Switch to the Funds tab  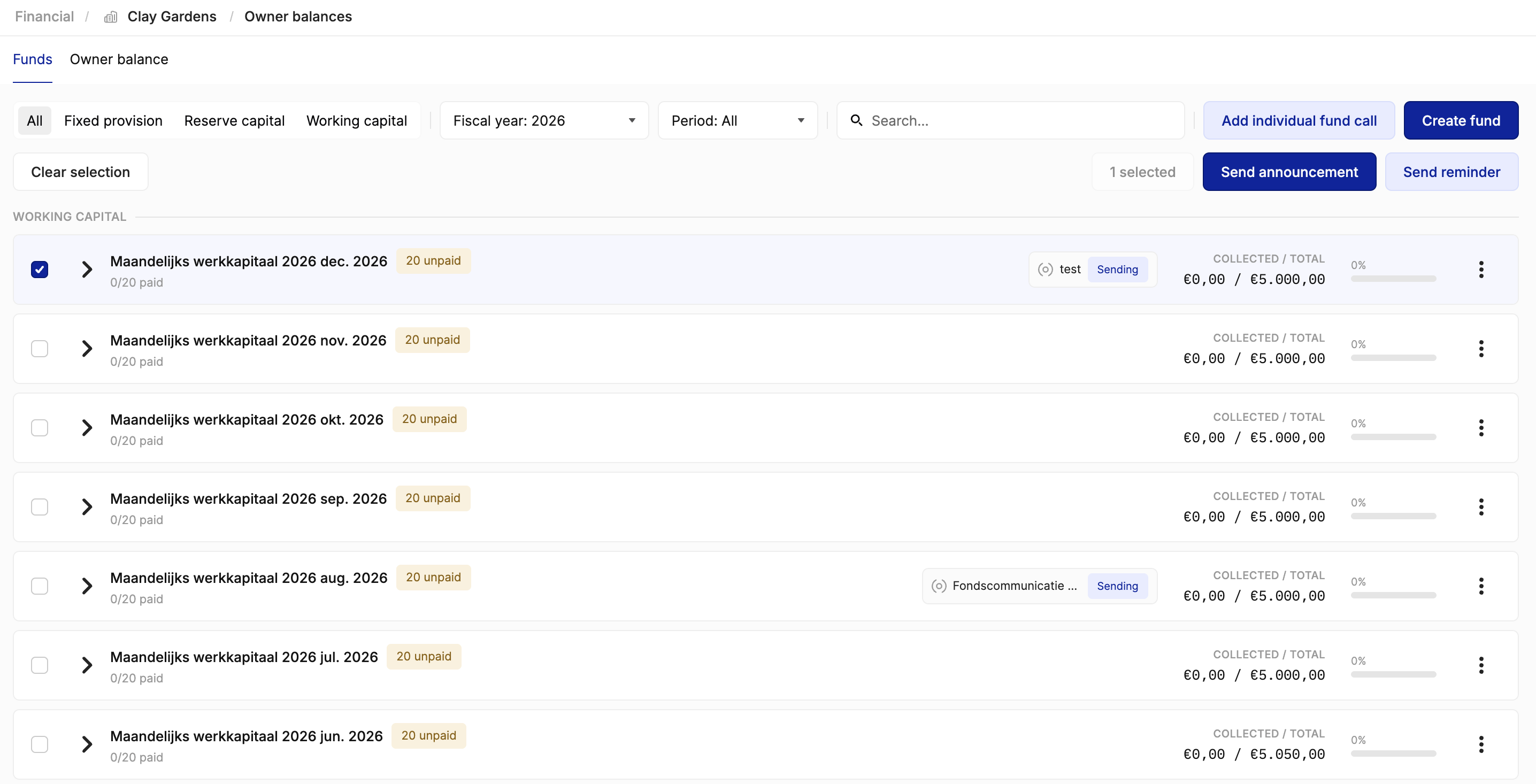(x=32, y=59)
